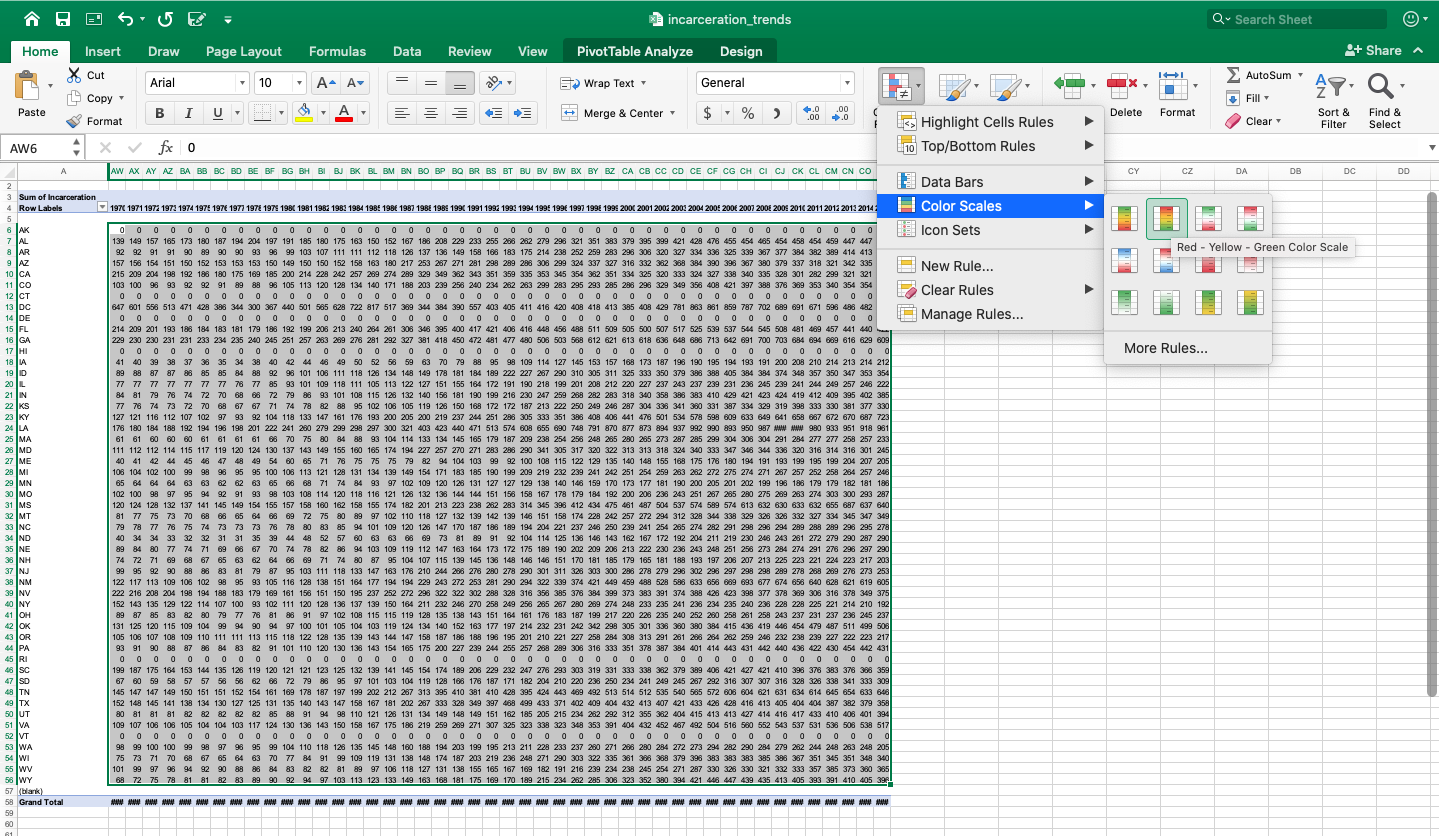Toggle bottom vertical alignment
This screenshot has height=836, width=1439.
(x=460, y=83)
